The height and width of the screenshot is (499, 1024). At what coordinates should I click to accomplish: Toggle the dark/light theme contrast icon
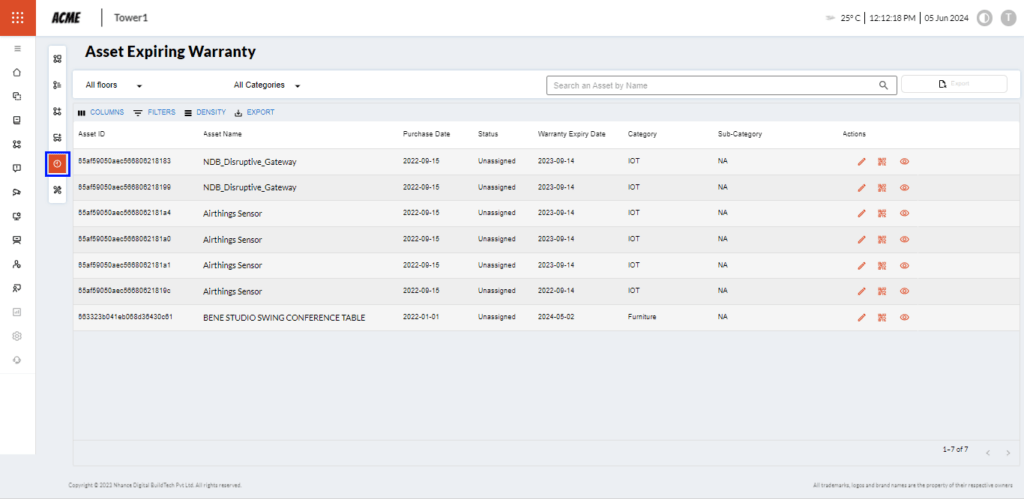[983, 18]
